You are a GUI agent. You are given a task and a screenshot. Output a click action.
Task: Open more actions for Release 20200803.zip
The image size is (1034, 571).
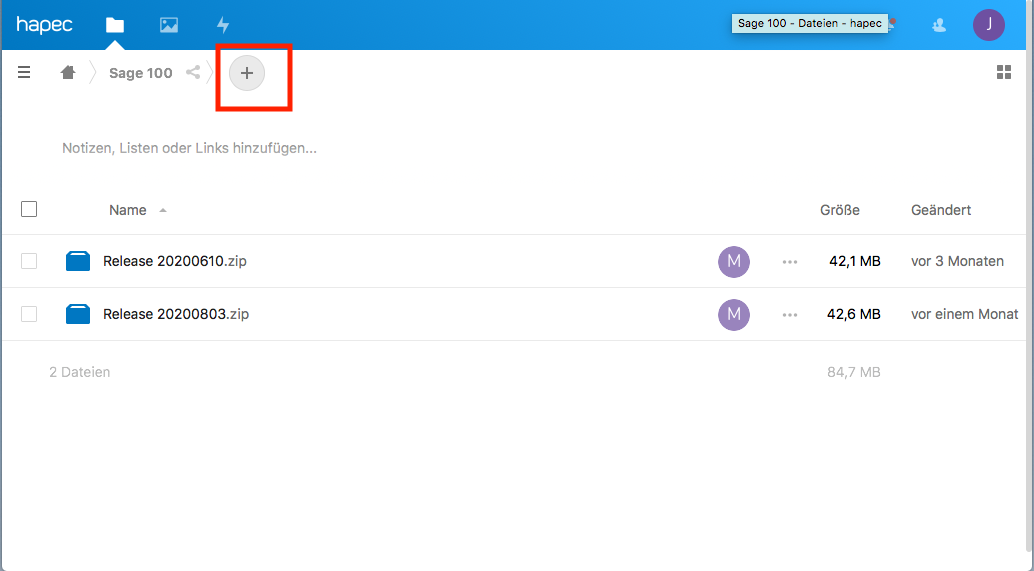(790, 315)
